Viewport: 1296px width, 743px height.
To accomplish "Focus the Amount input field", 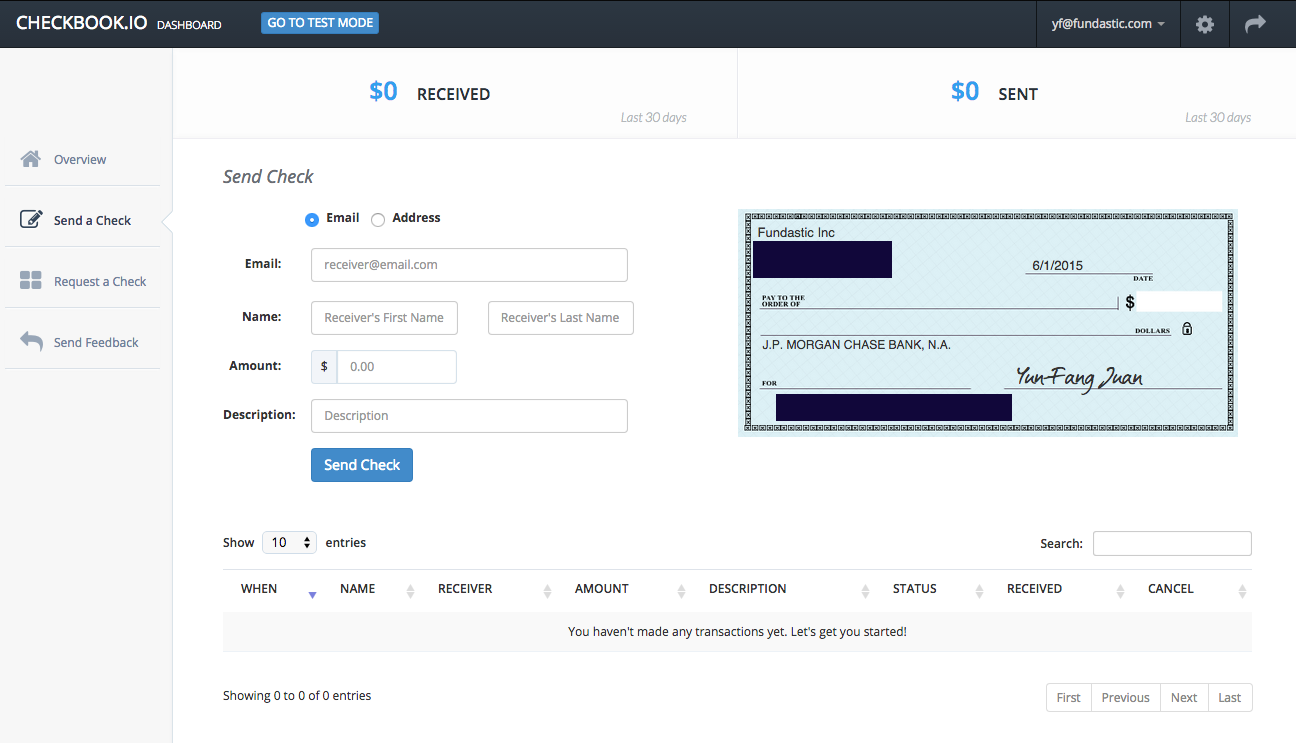I will point(396,367).
